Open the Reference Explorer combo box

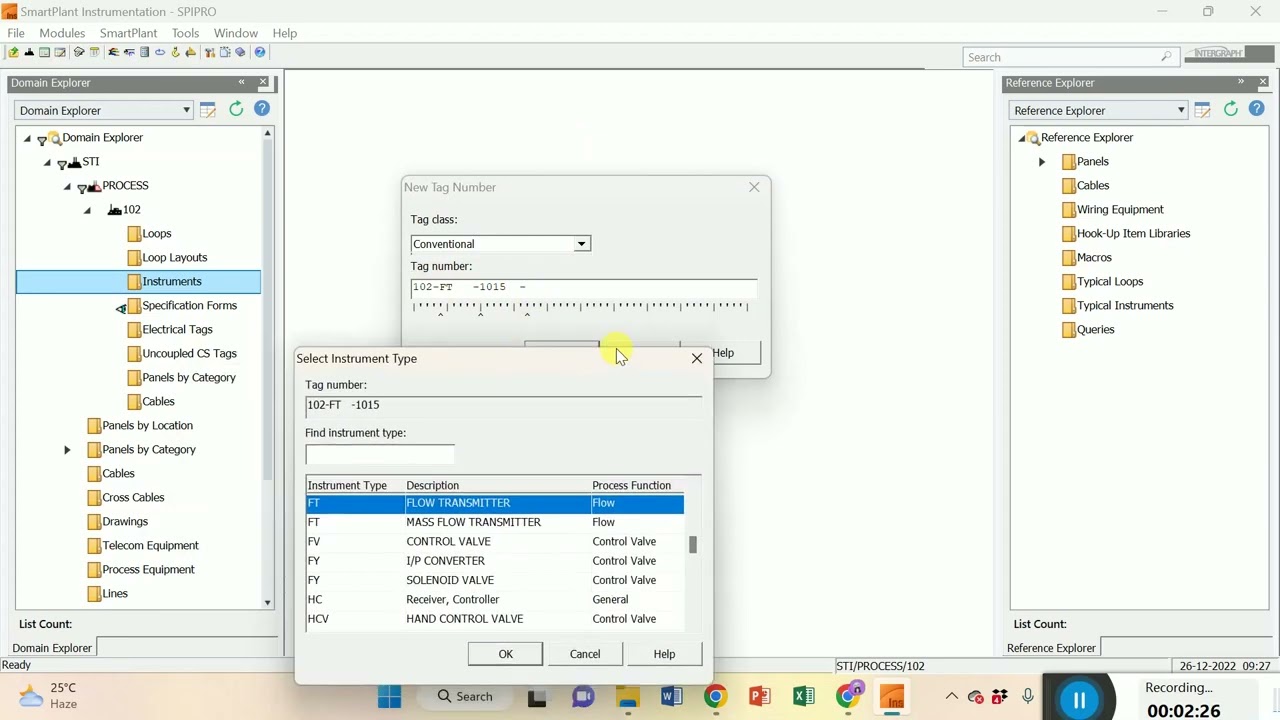(1099, 110)
